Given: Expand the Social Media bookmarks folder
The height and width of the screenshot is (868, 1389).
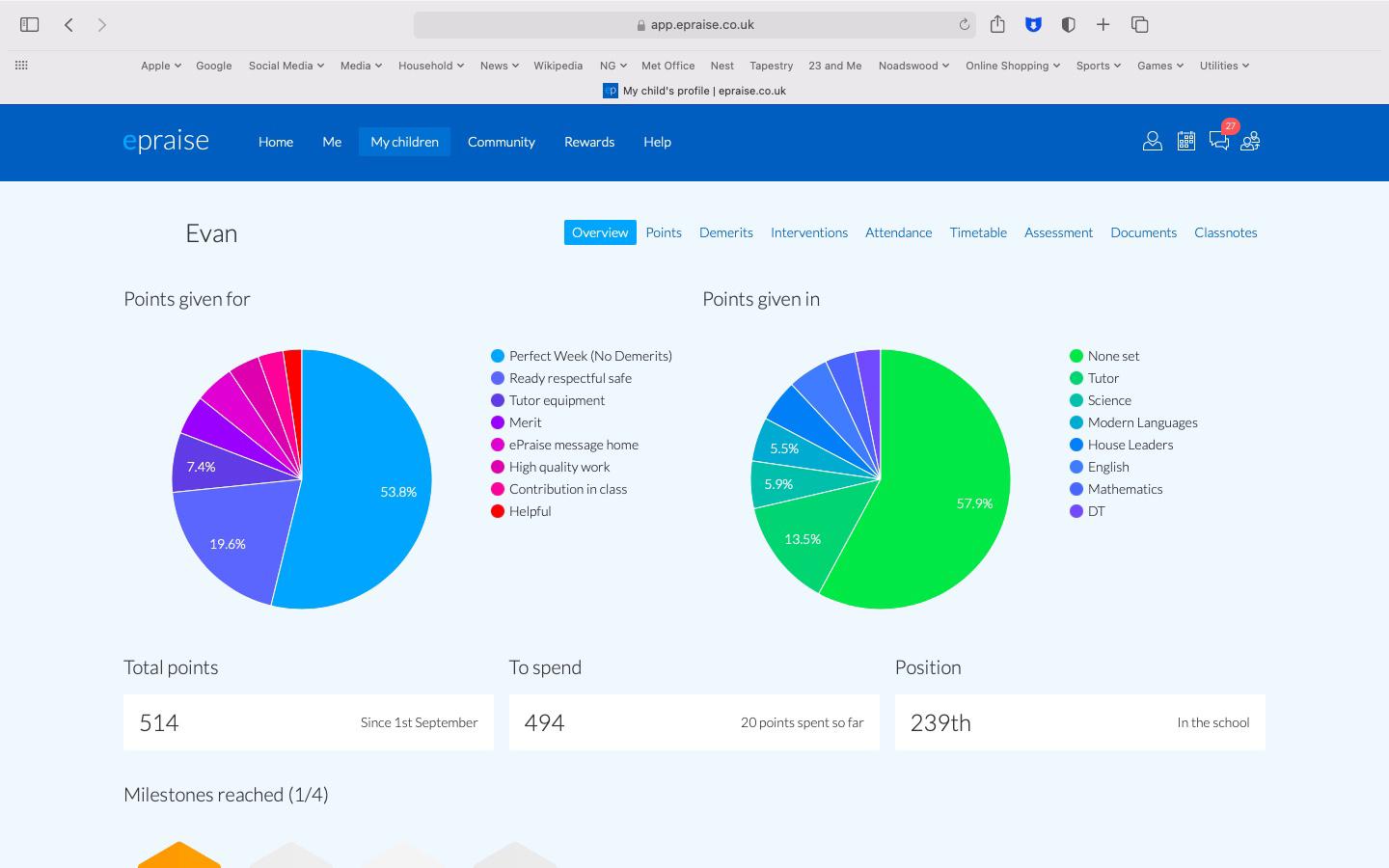Looking at the screenshot, I should 286,66.
